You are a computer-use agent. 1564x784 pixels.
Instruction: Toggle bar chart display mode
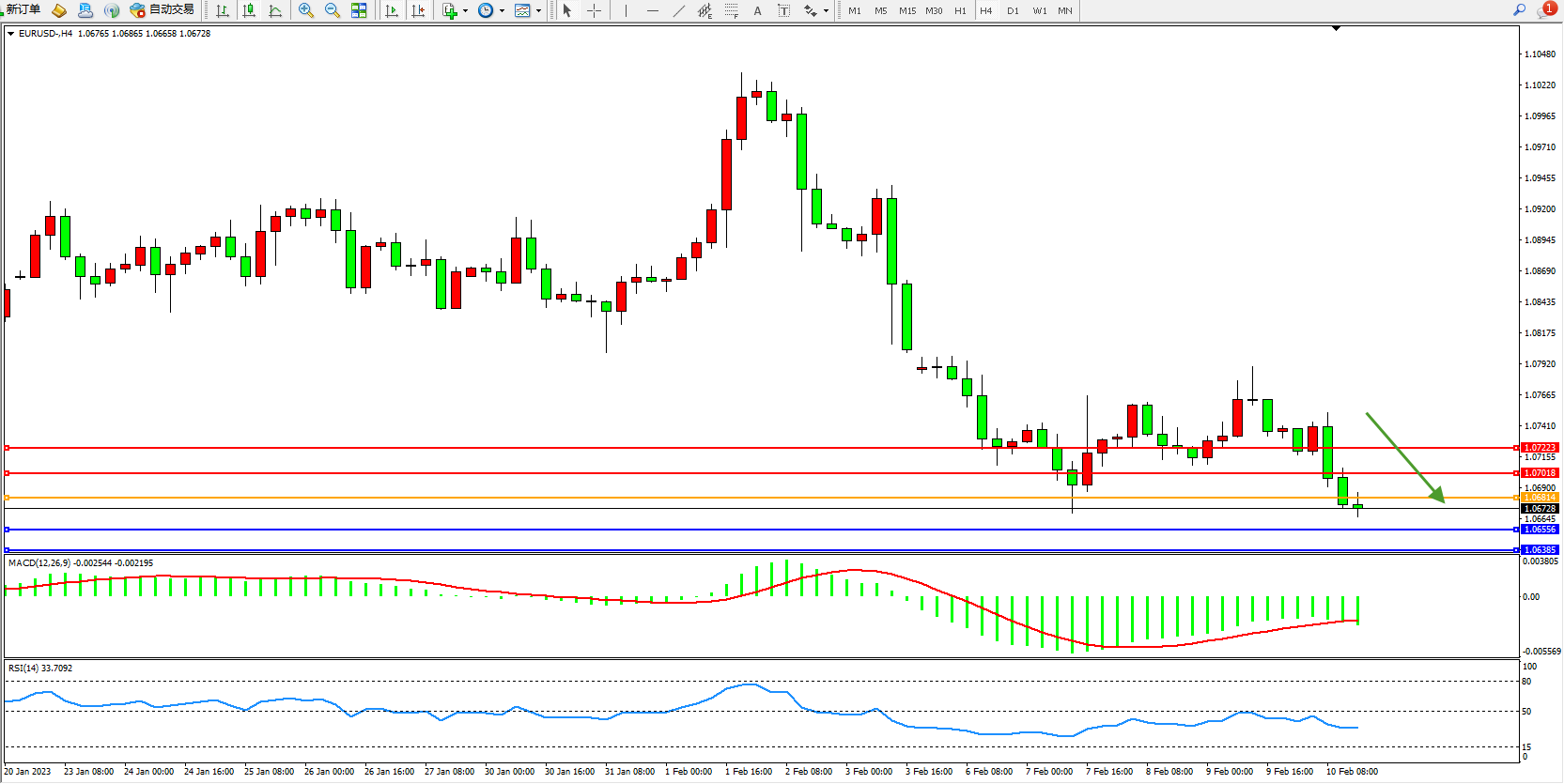coord(223,10)
